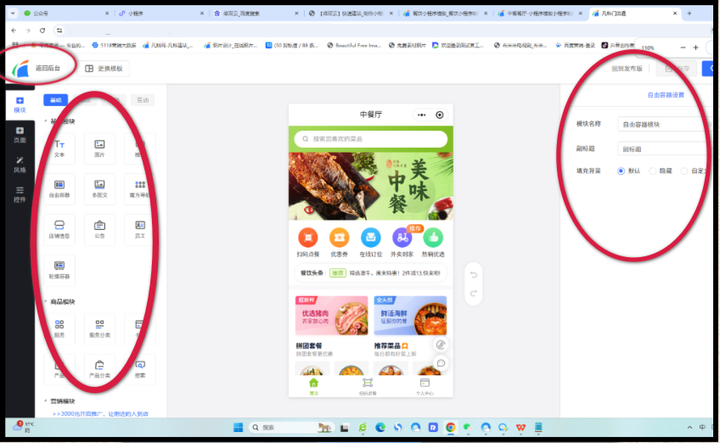Viewport: 720px width, 443px height.
Task: Click the taskbar search box
Action: point(291,427)
